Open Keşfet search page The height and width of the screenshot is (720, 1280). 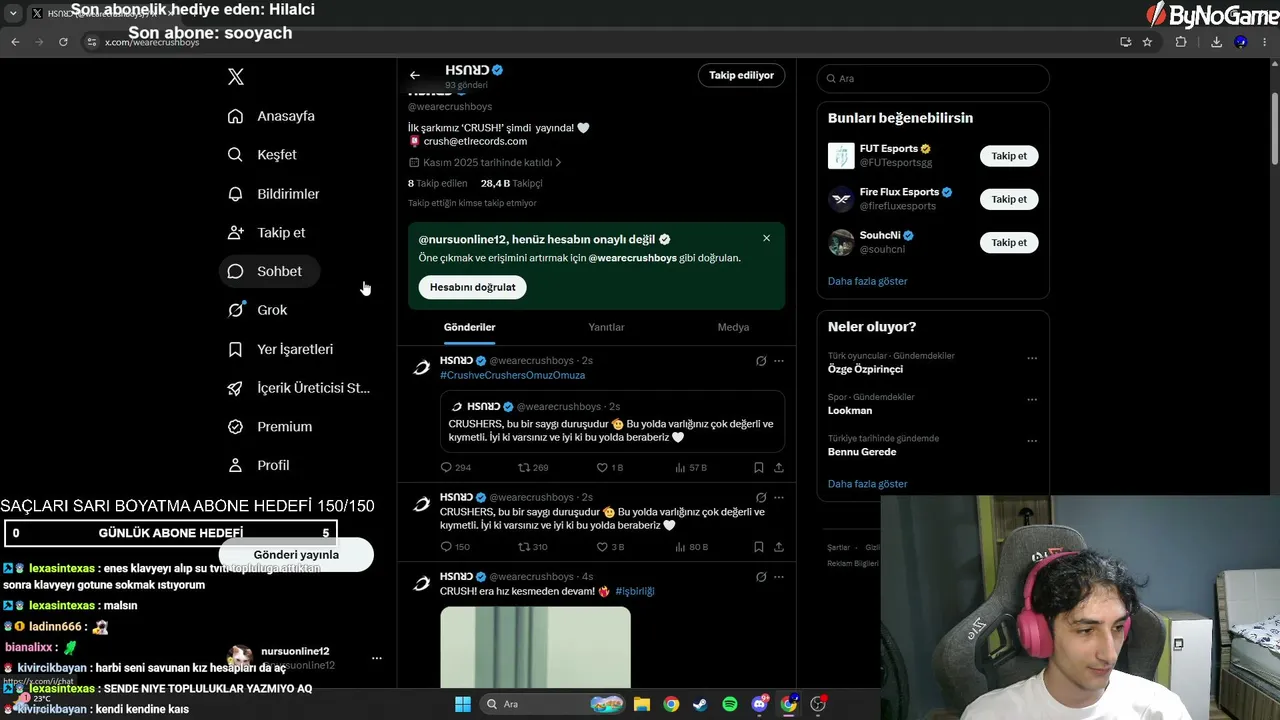(262, 155)
